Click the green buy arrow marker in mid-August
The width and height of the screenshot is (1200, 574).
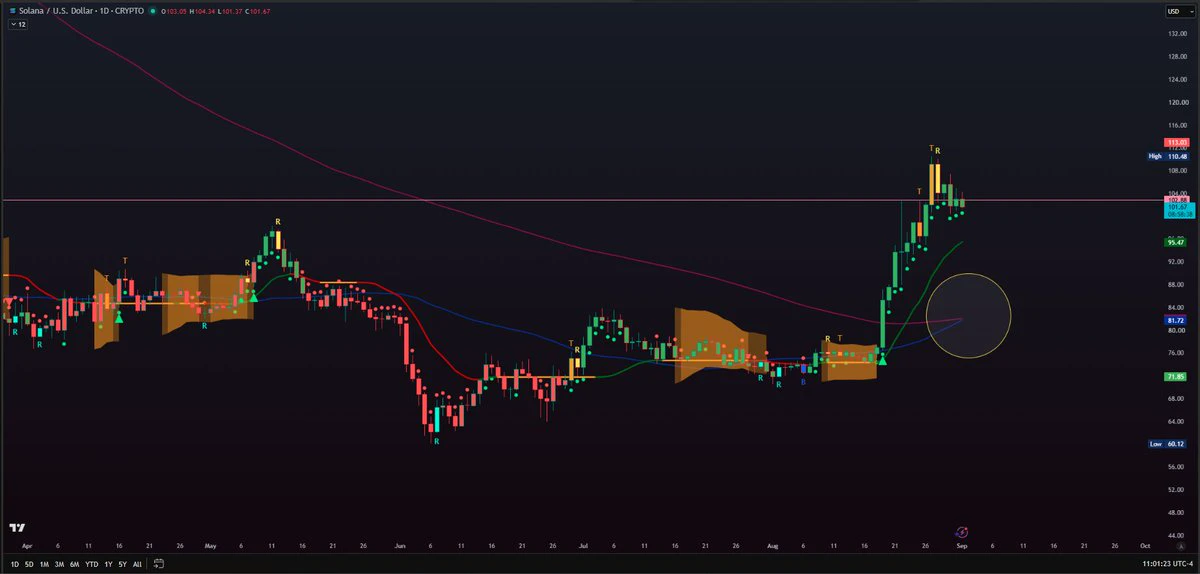(x=882, y=359)
